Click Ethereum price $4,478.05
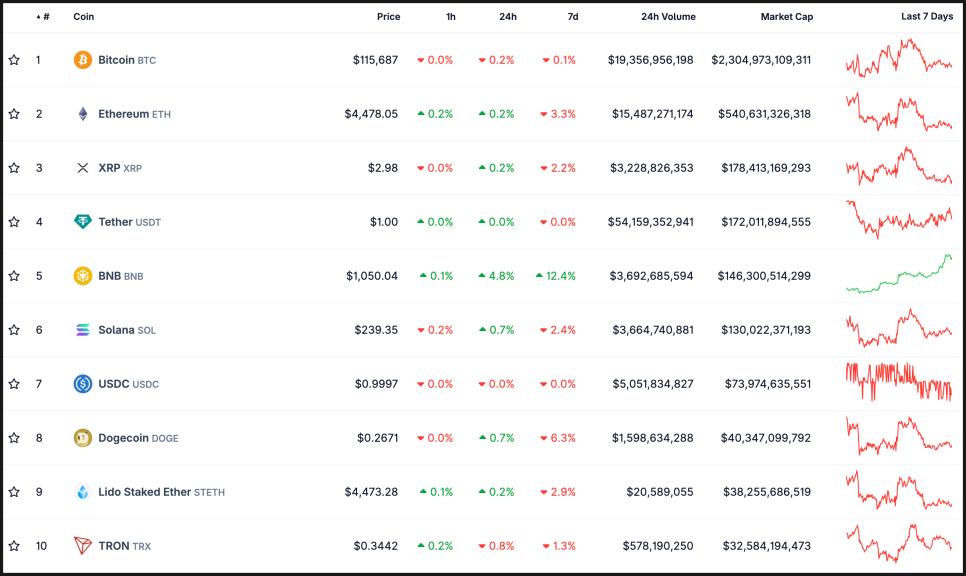966x576 pixels. pos(371,114)
